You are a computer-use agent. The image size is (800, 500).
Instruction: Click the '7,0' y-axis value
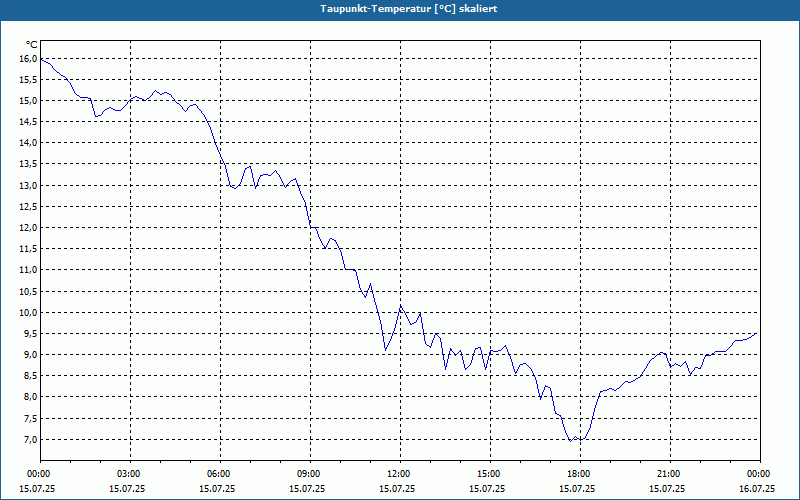pyautogui.click(x=31, y=440)
